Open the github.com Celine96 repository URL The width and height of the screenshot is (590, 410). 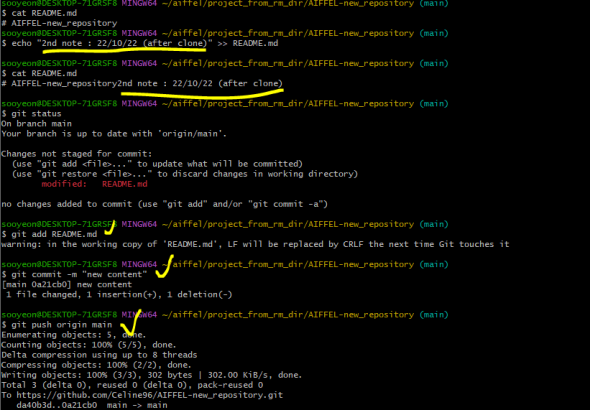tap(149, 395)
